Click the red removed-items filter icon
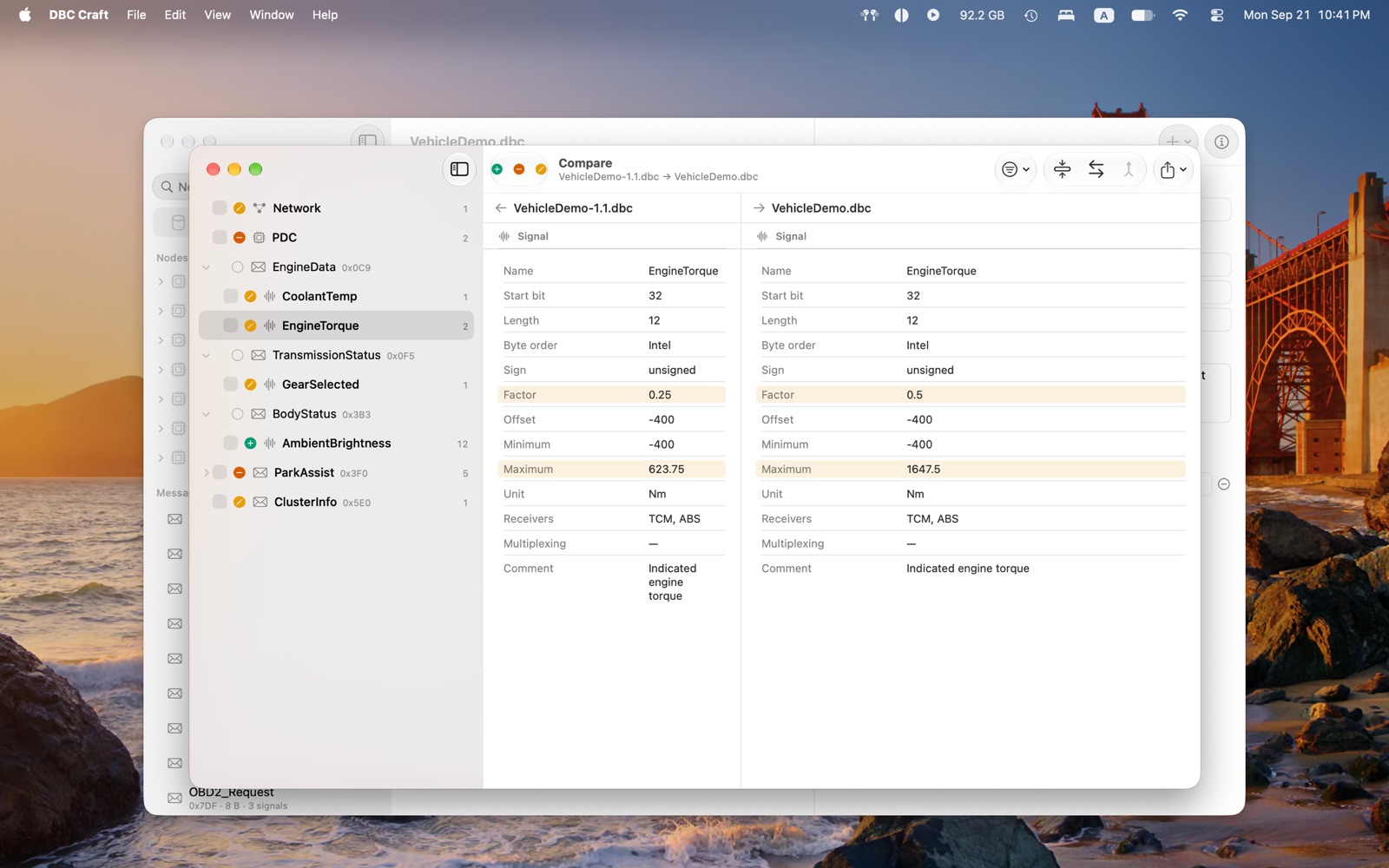1389x868 pixels. pyautogui.click(x=519, y=169)
